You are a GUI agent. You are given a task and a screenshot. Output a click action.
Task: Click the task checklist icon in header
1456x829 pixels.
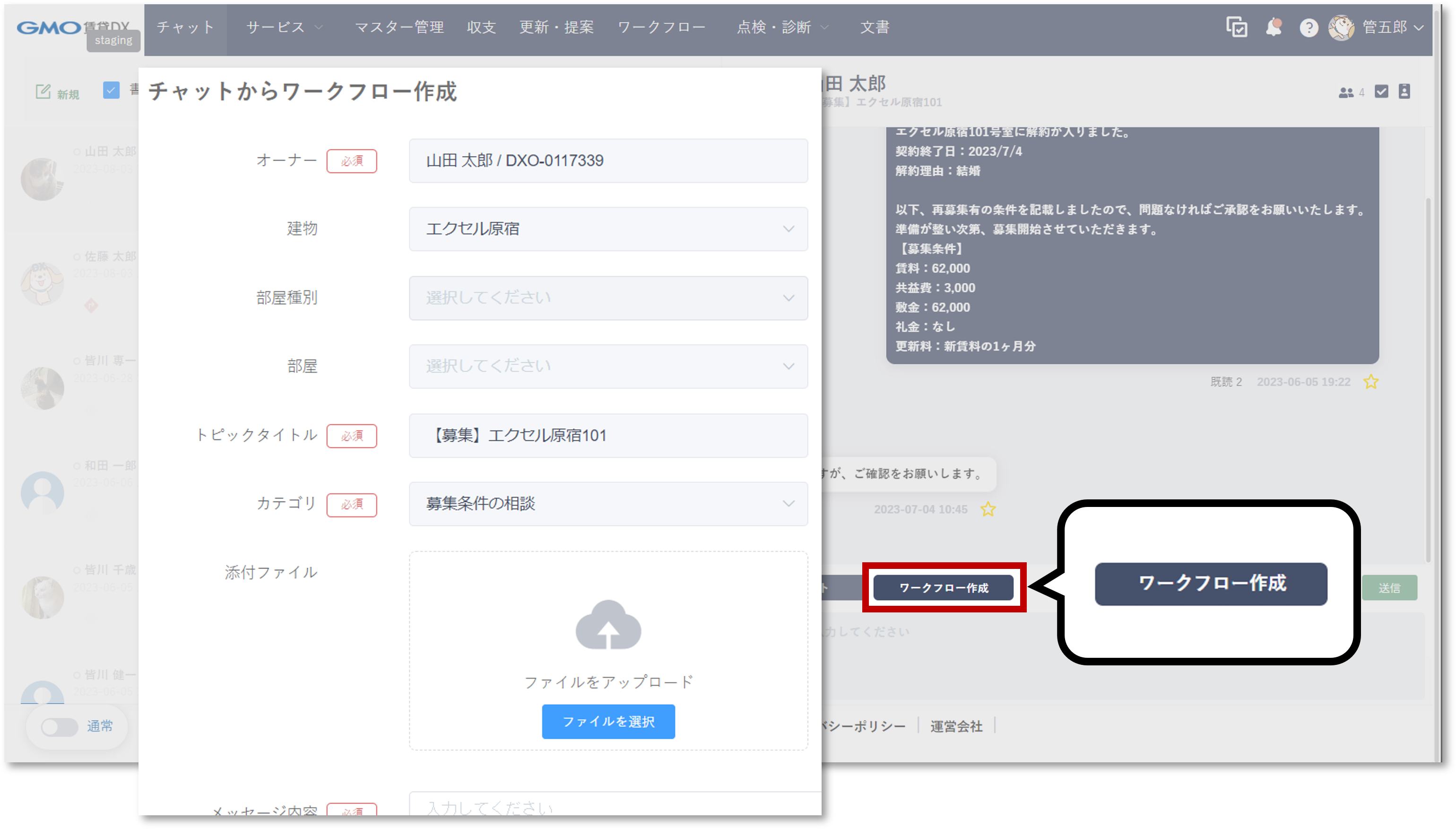[1236, 27]
